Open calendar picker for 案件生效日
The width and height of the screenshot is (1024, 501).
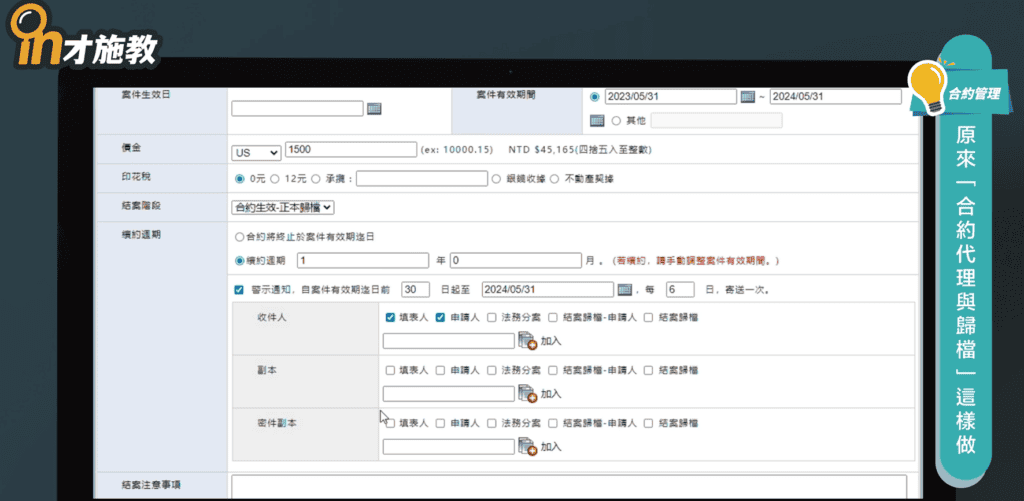coord(374,108)
